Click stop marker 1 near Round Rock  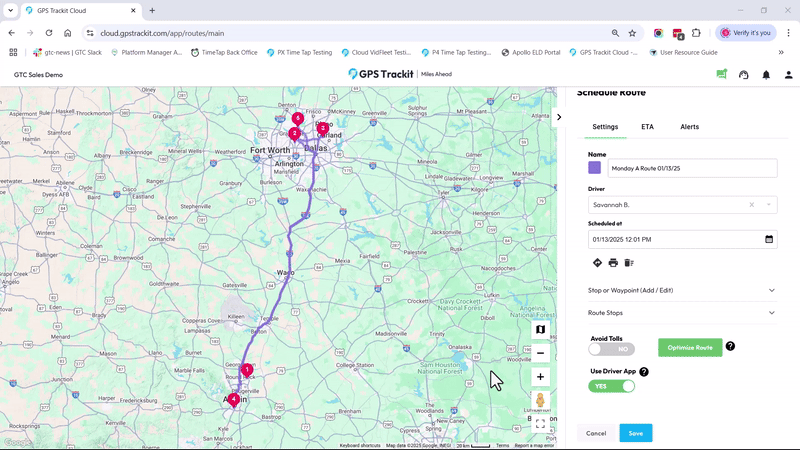tap(247, 369)
